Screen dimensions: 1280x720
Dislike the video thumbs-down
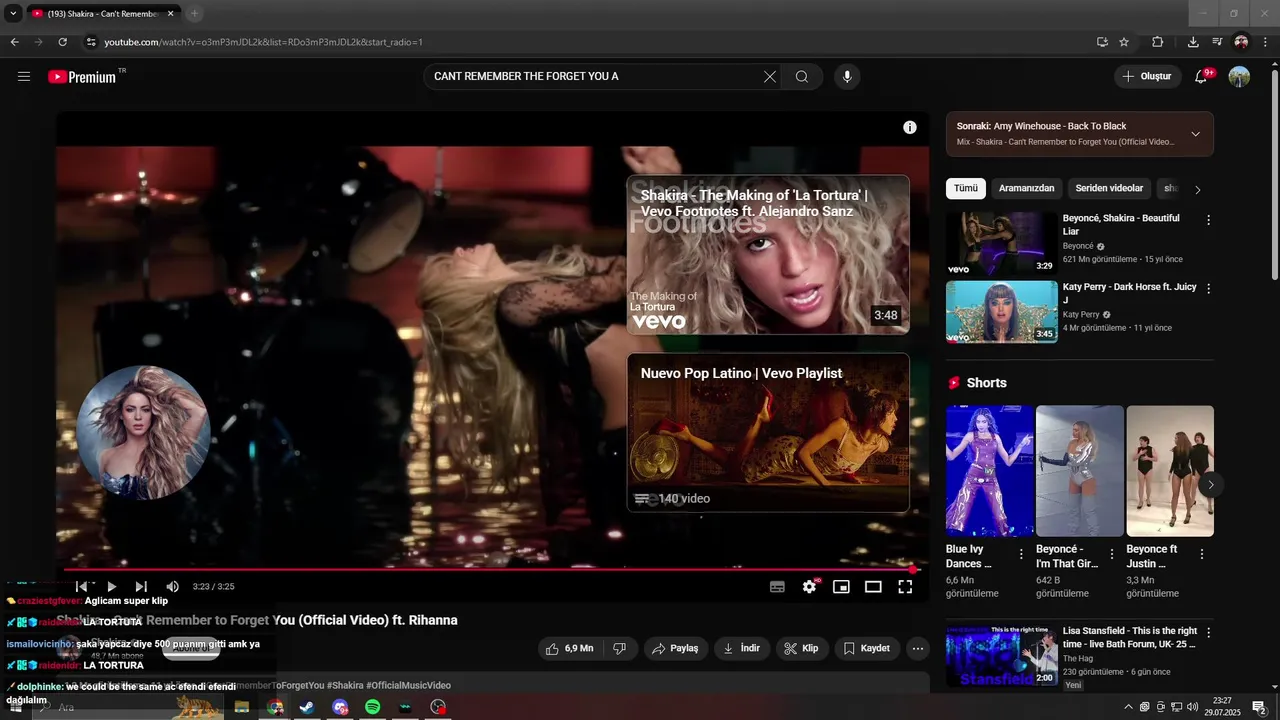coord(619,648)
